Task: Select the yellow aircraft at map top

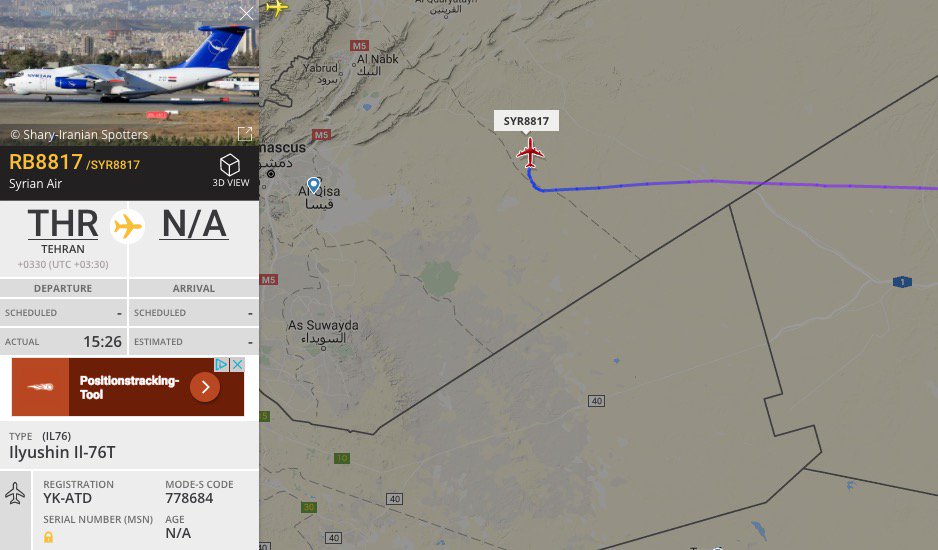Action: 276,8
